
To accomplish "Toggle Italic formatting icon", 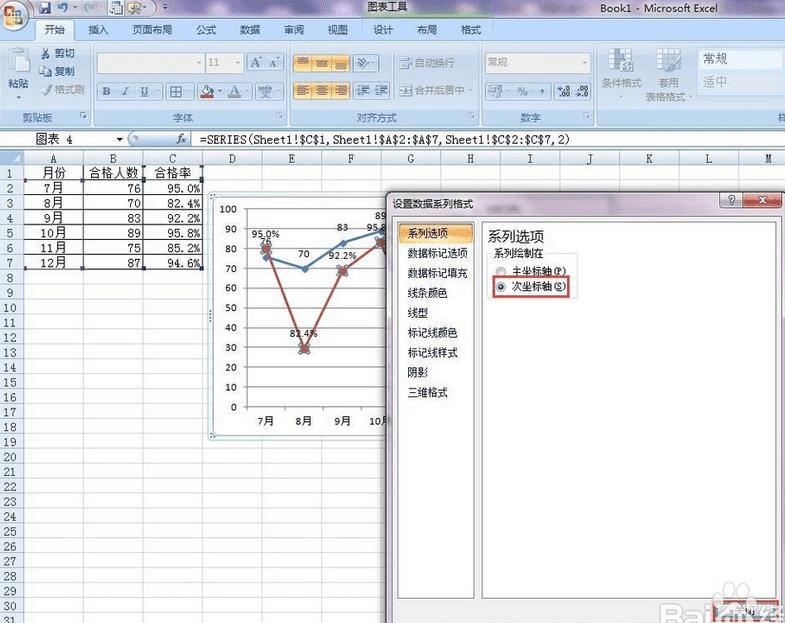I will pos(125,92).
